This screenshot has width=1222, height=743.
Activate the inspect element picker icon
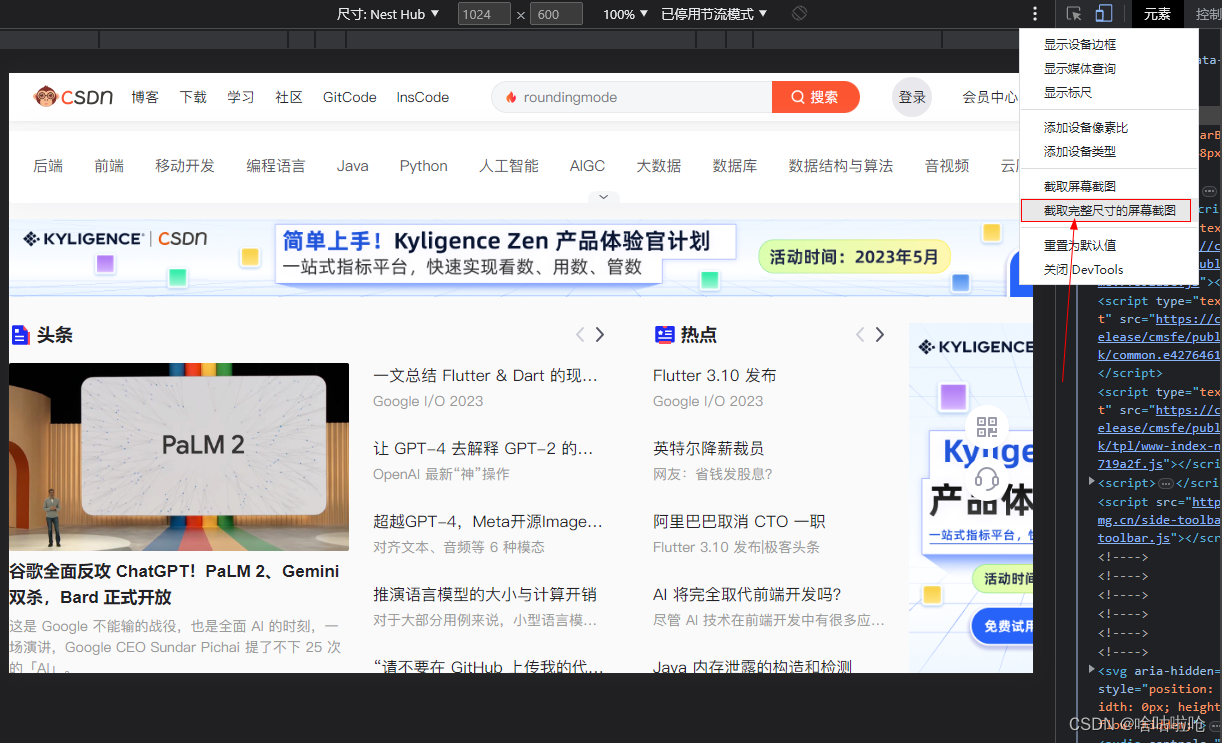click(x=1074, y=14)
